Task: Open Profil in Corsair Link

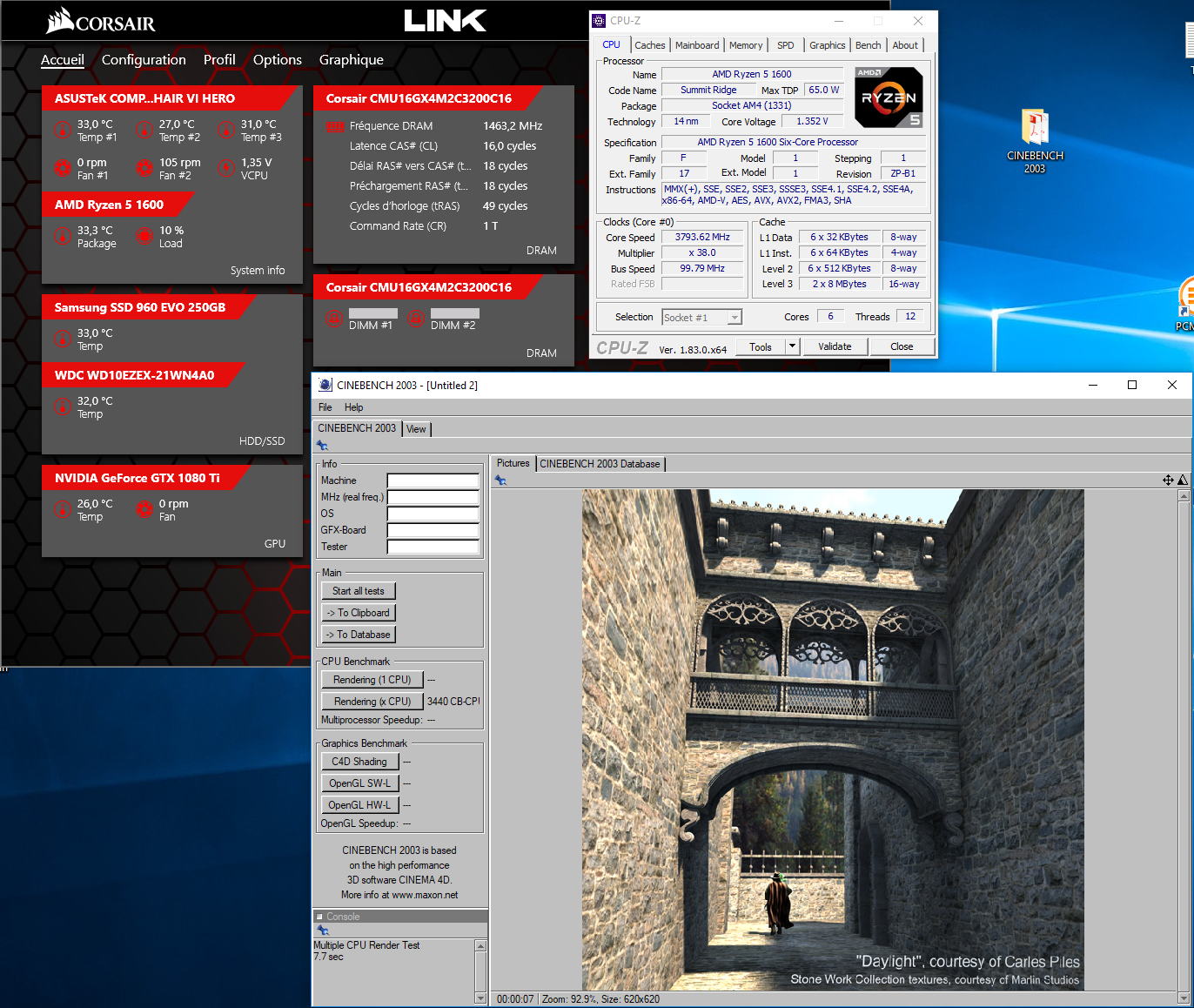Action: [219, 60]
